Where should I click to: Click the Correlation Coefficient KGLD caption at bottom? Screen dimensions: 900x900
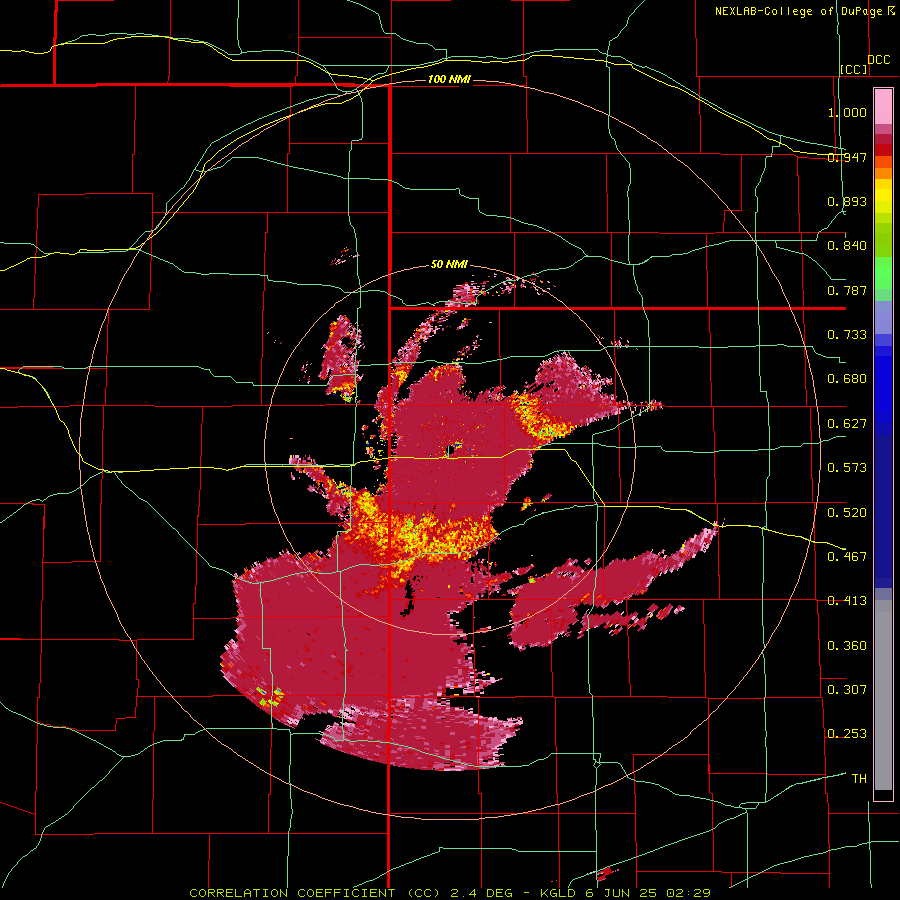coord(450,893)
